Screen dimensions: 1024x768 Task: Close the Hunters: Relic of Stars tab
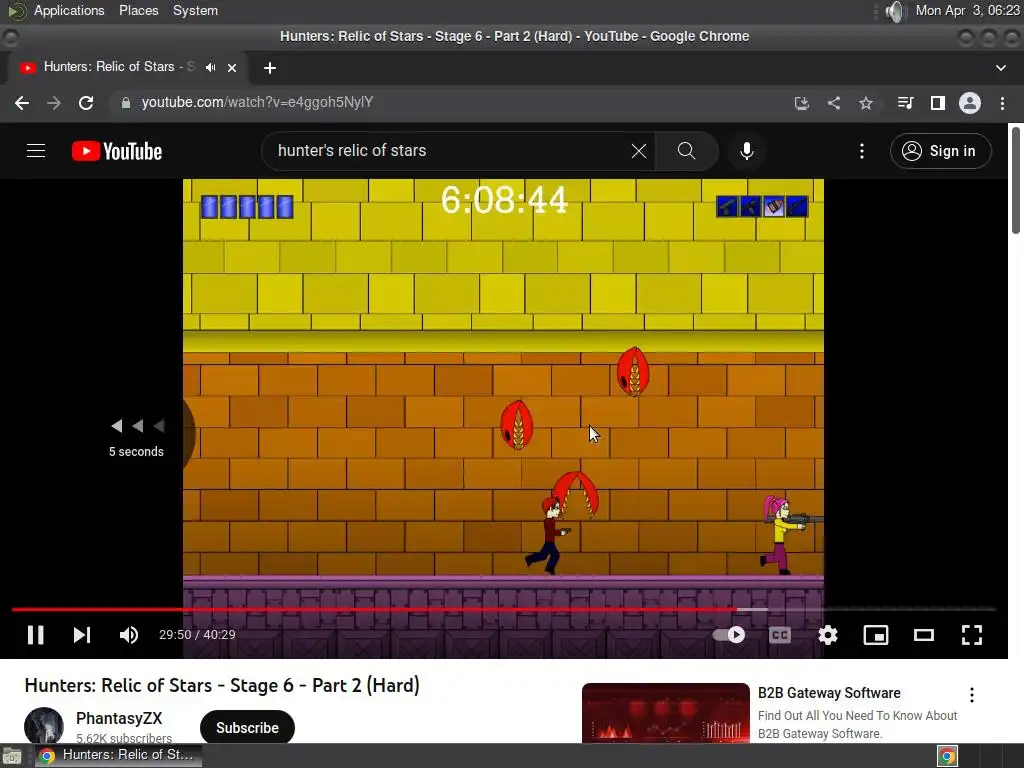(232, 67)
